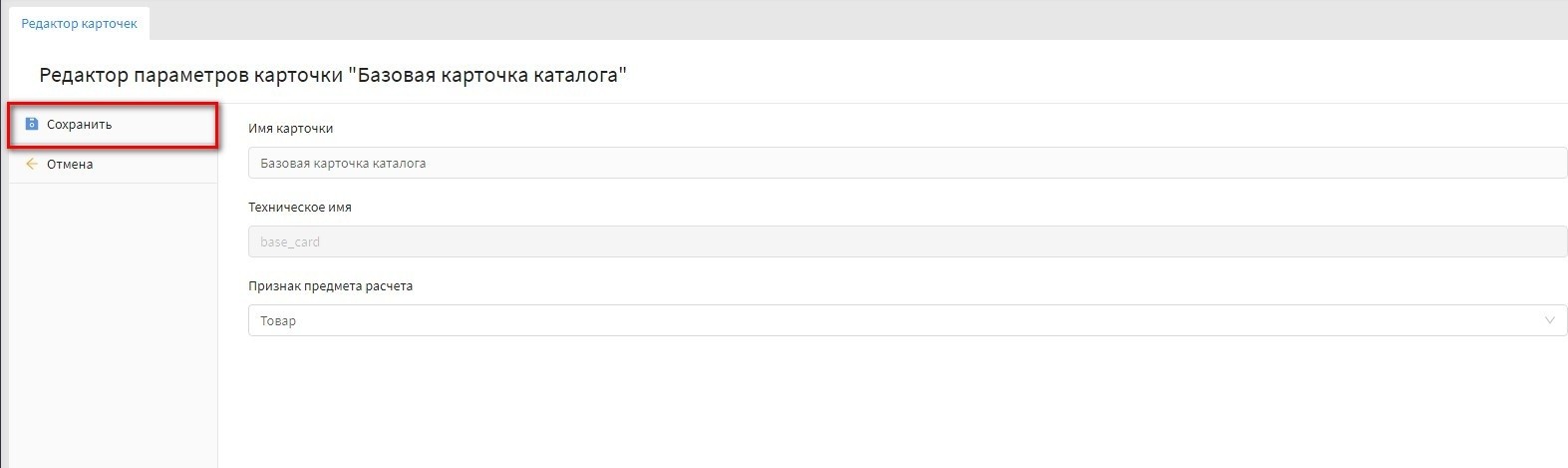Image resolution: width=1568 pixels, height=468 pixels.
Task: Click the chevron in the Товар dropdown
Action: click(x=1549, y=320)
